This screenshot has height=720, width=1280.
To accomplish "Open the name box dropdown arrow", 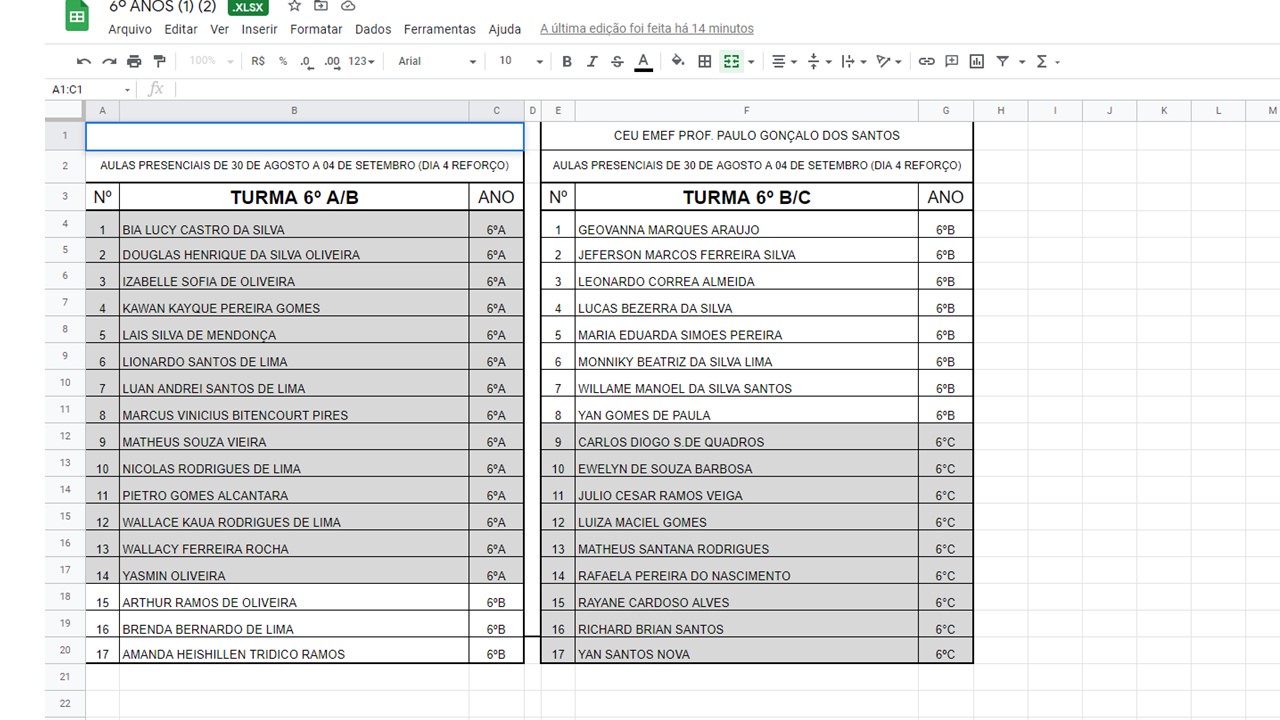I will coord(127,90).
